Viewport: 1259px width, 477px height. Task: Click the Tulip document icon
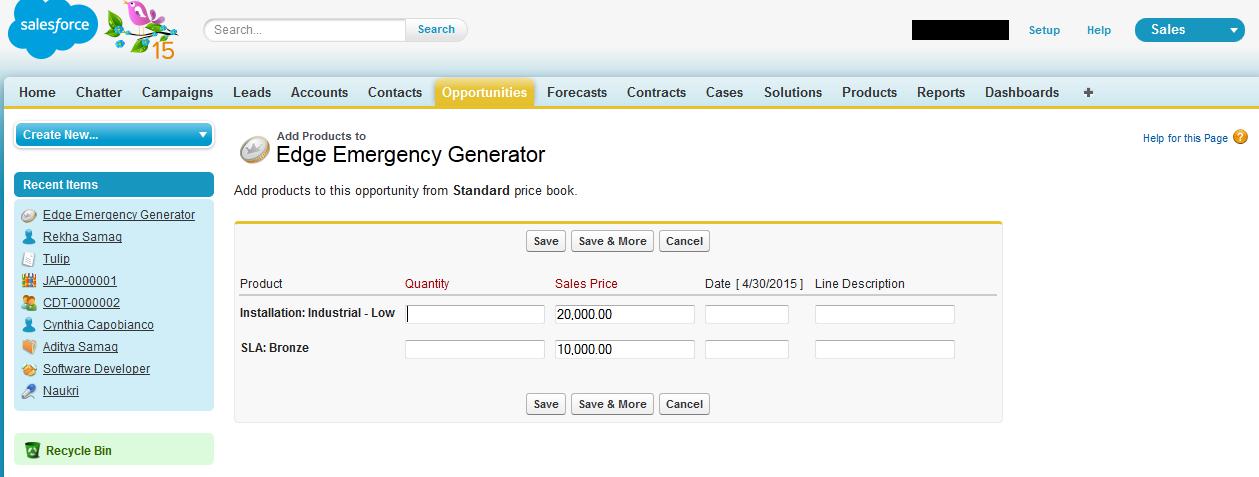click(29, 259)
